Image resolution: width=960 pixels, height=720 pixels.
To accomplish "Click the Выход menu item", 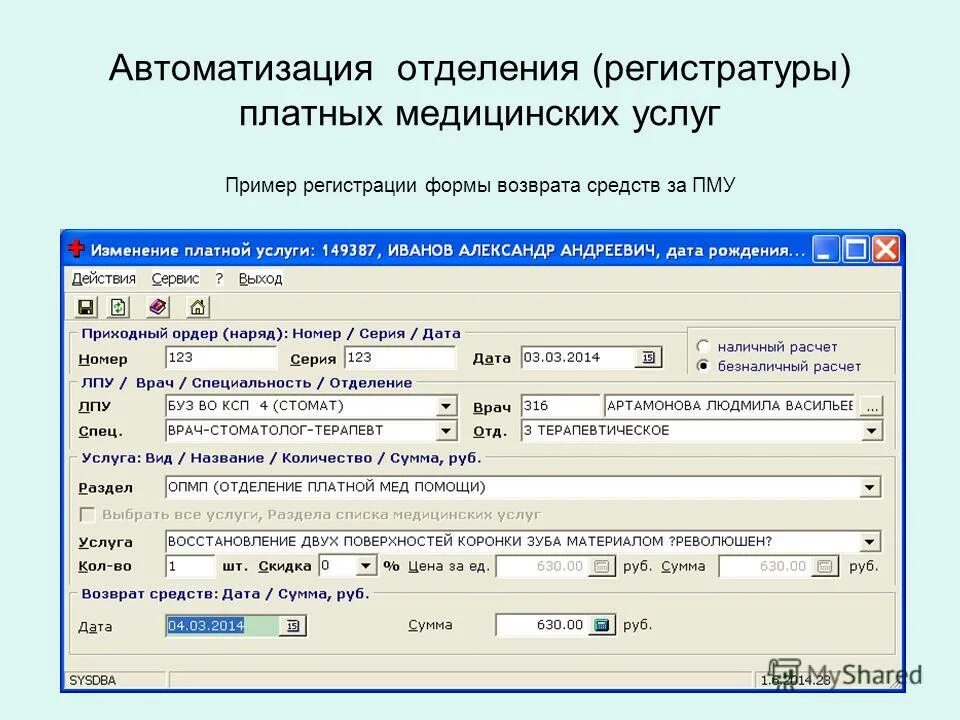I will (x=260, y=279).
